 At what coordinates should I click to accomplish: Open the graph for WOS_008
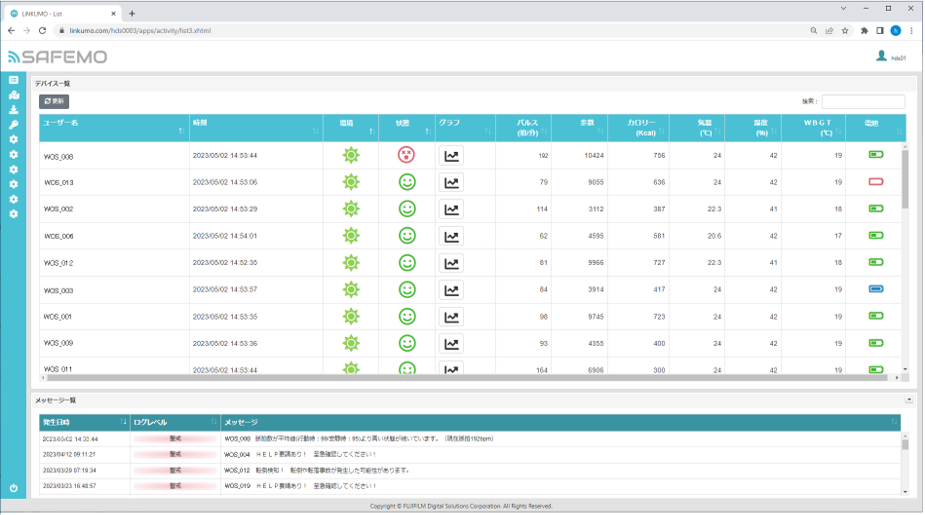pos(452,156)
